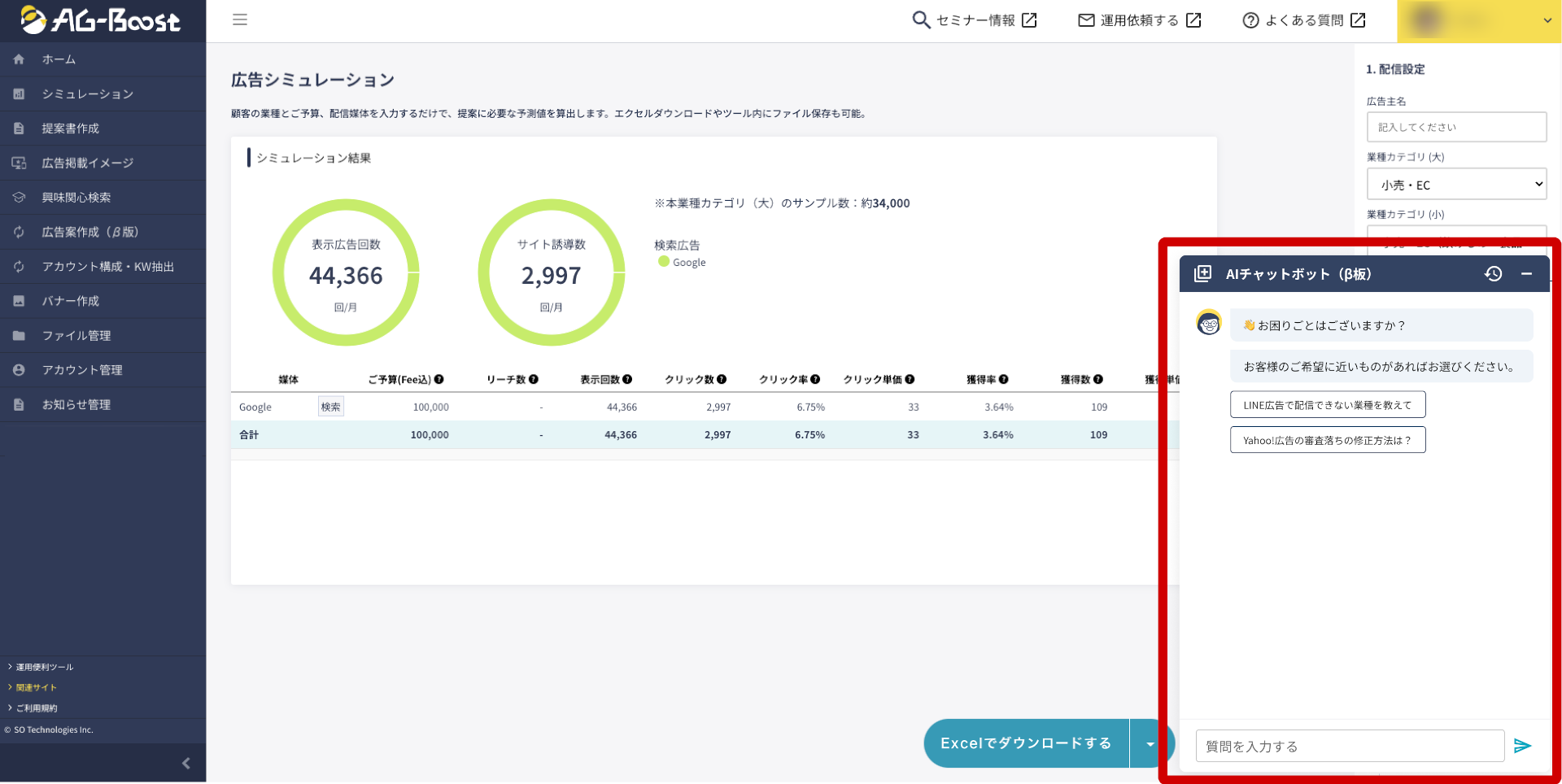Click help icon next to クリック率
The image size is (1562, 784).
pyautogui.click(x=815, y=379)
